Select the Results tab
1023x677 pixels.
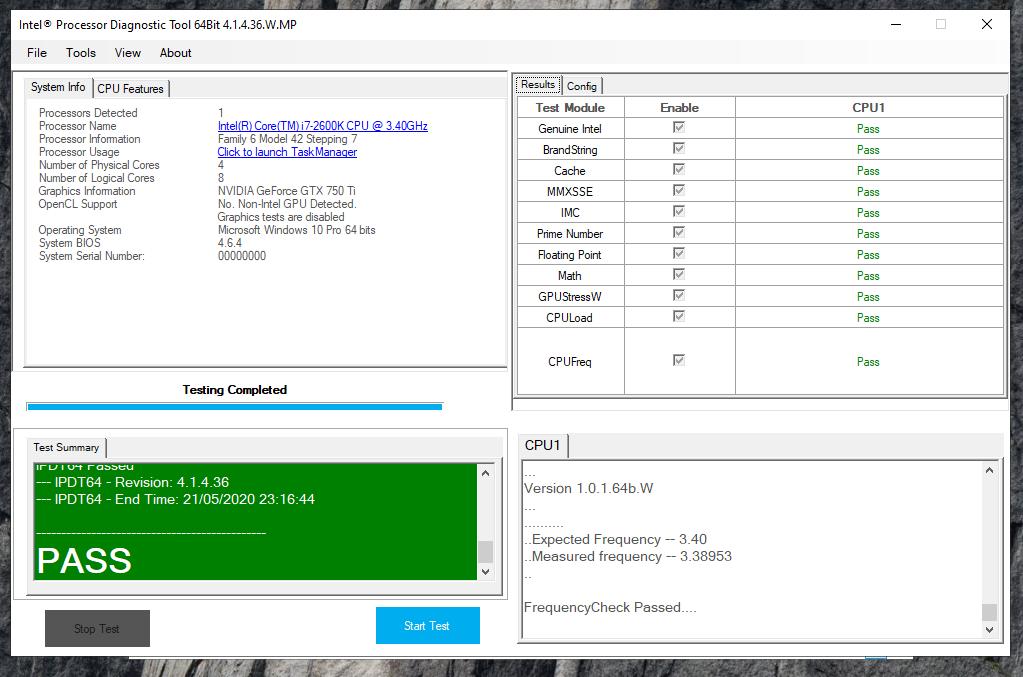[538, 85]
